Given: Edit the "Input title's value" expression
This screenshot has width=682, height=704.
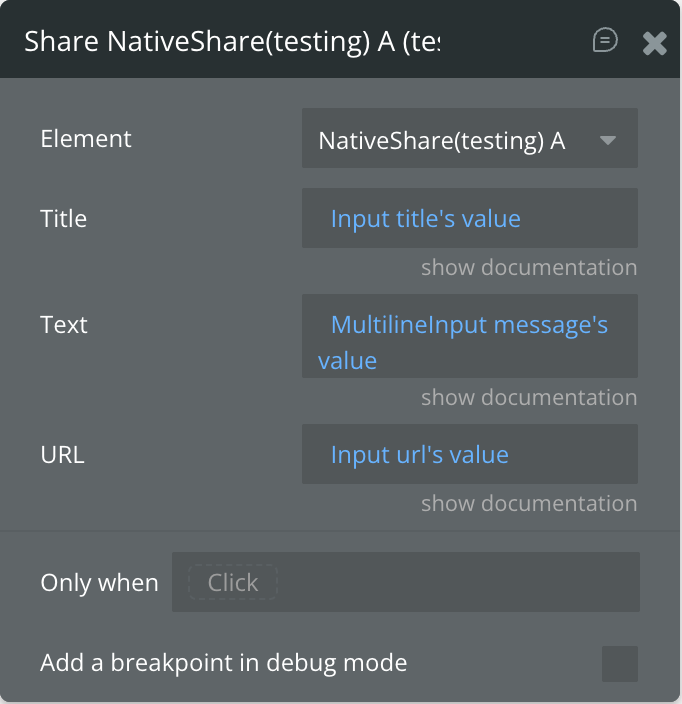Looking at the screenshot, I should 426,218.
